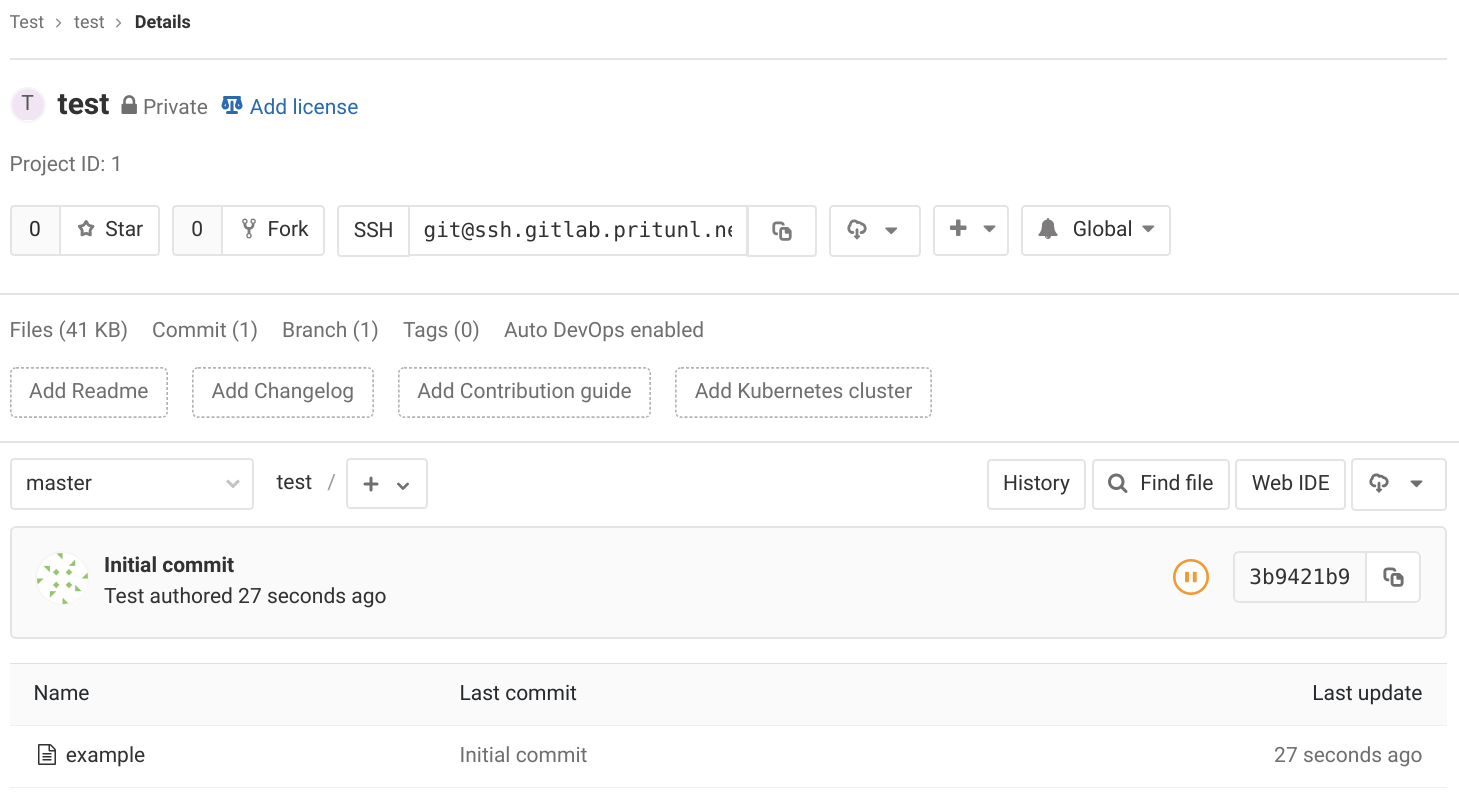The width and height of the screenshot is (1459, 802).
Task: Open Tags (0) tab
Action: [441, 330]
